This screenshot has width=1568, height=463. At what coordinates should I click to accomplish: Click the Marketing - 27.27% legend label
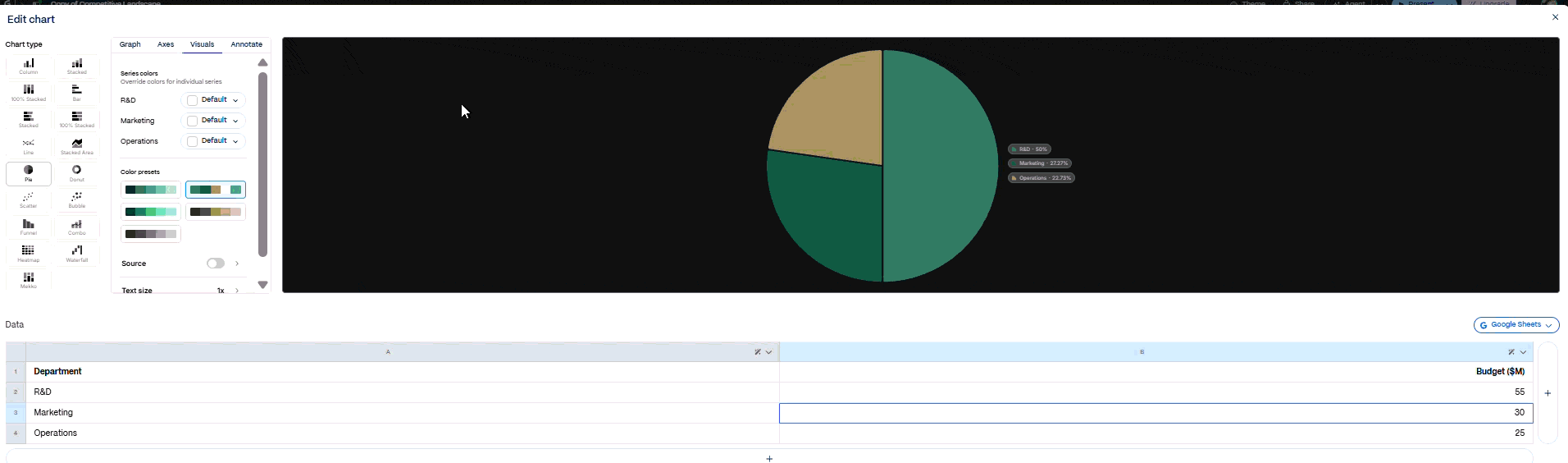[x=1040, y=163]
